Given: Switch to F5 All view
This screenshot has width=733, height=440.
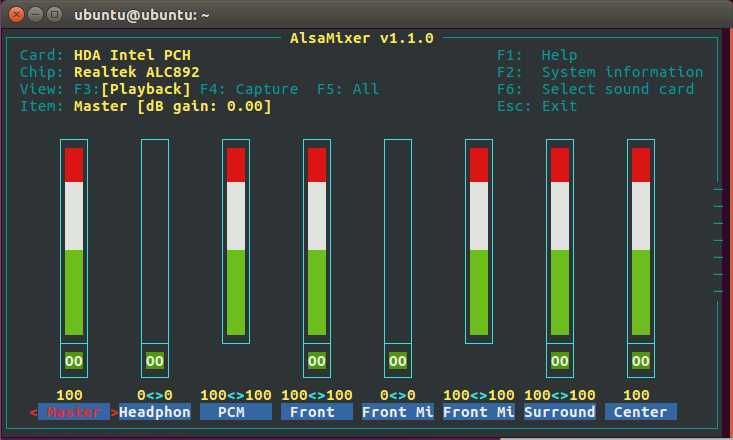Looking at the screenshot, I should 348,89.
